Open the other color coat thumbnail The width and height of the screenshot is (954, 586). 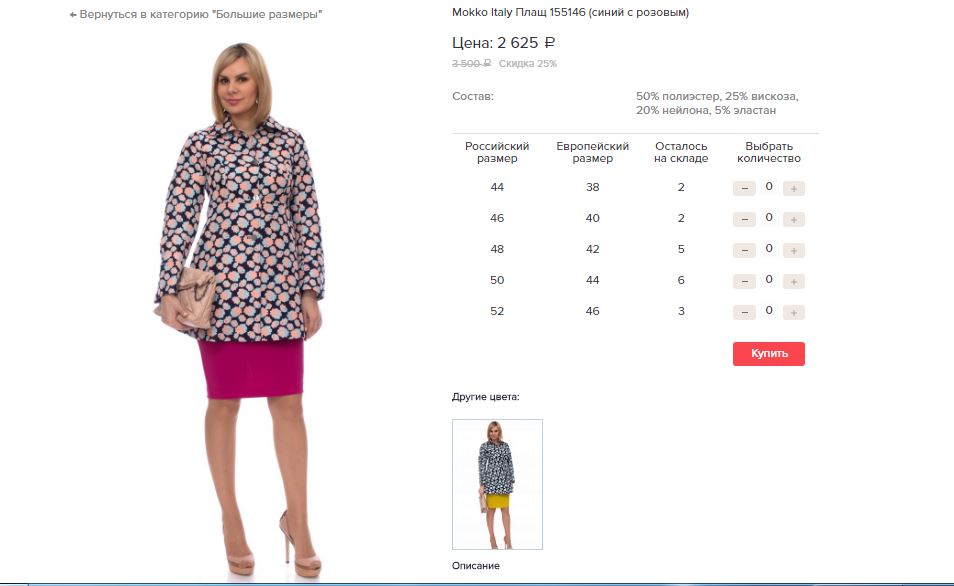pos(497,484)
